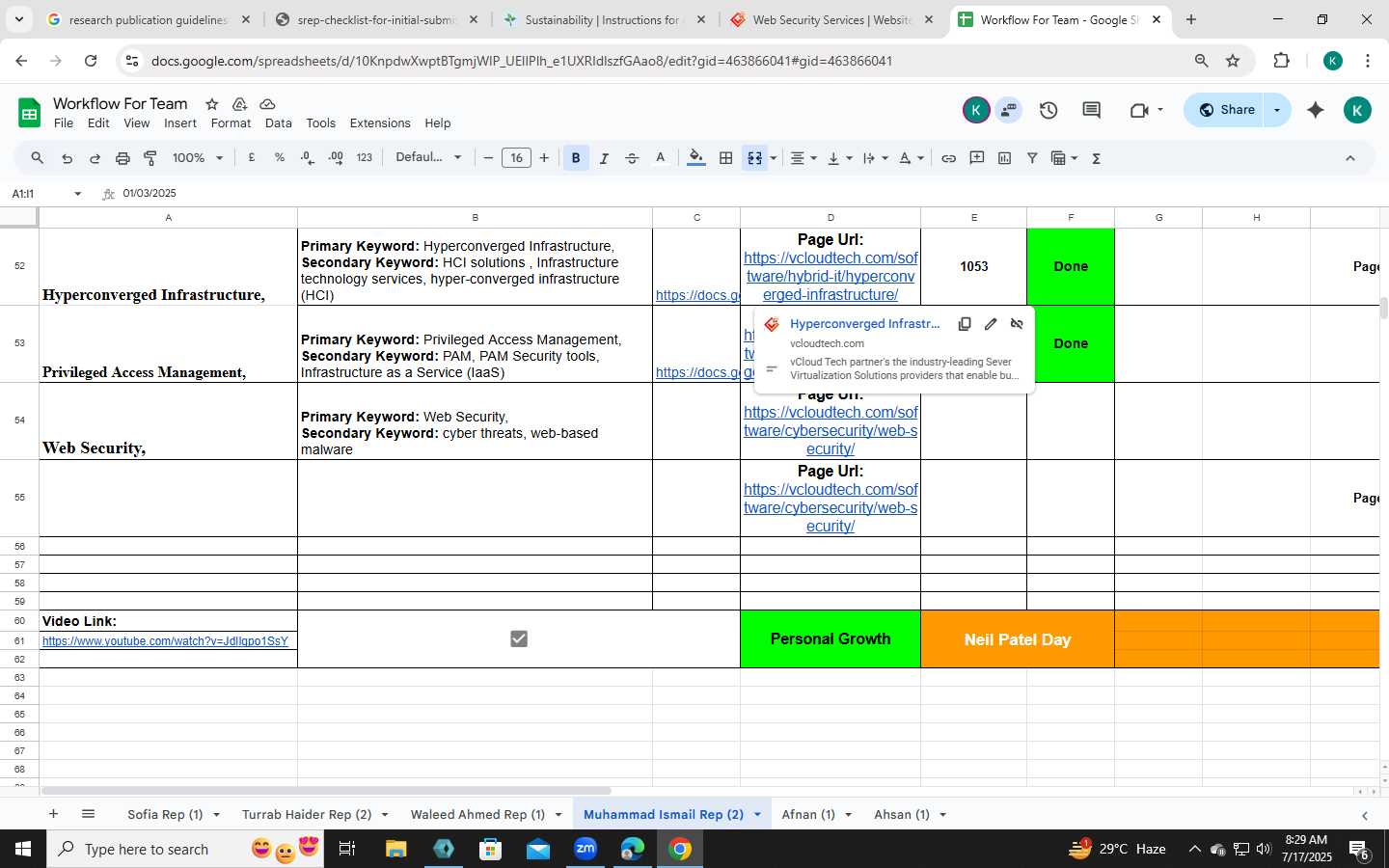Open the Extensions menu
This screenshot has width=1389, height=868.
pos(380,123)
